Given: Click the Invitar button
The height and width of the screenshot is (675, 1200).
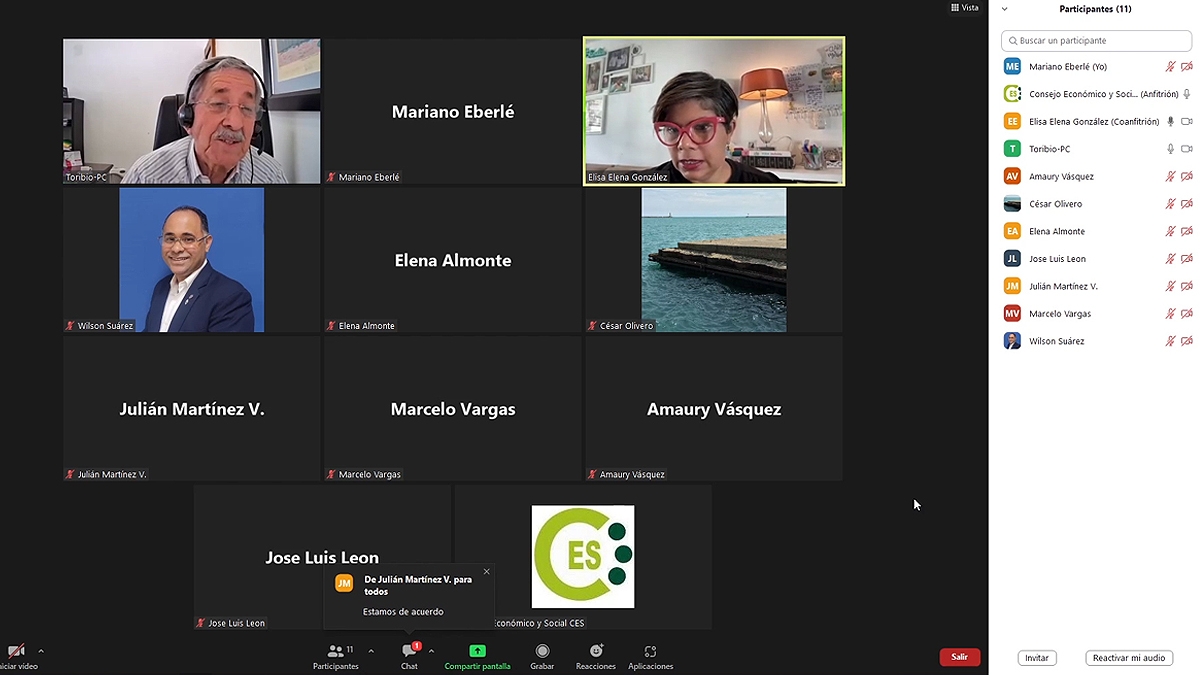Looking at the screenshot, I should pyautogui.click(x=1037, y=658).
